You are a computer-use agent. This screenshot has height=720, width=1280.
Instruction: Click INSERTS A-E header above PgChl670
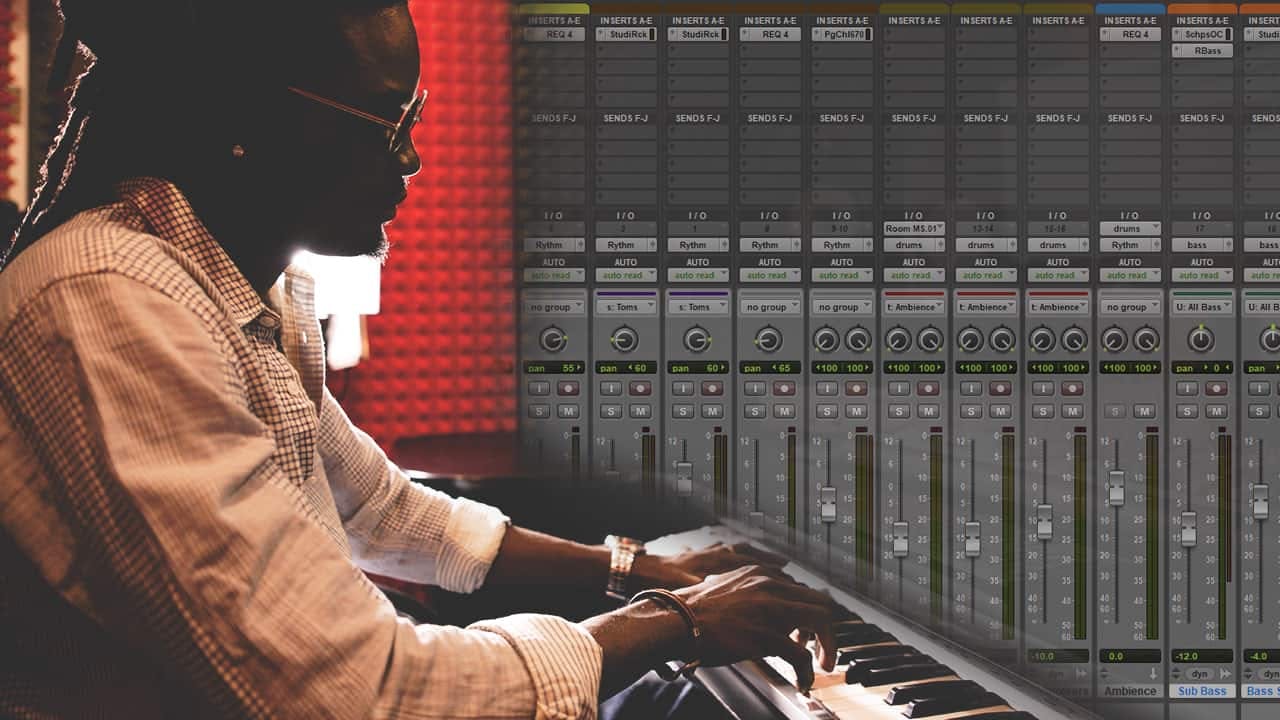[x=842, y=20]
